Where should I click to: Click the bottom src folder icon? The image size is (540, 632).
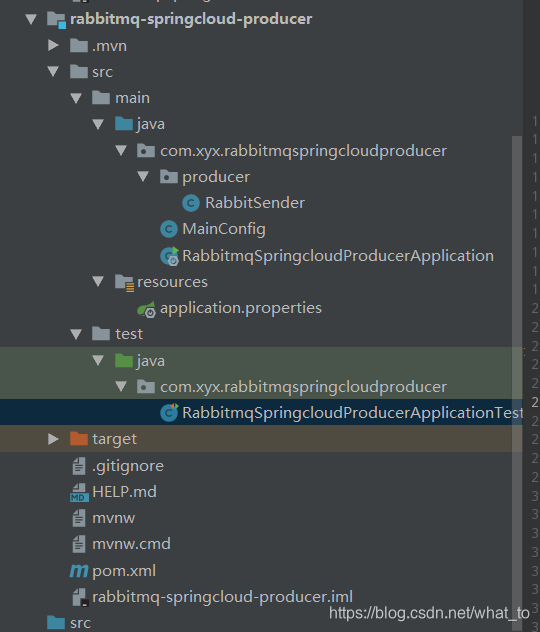tap(56, 622)
